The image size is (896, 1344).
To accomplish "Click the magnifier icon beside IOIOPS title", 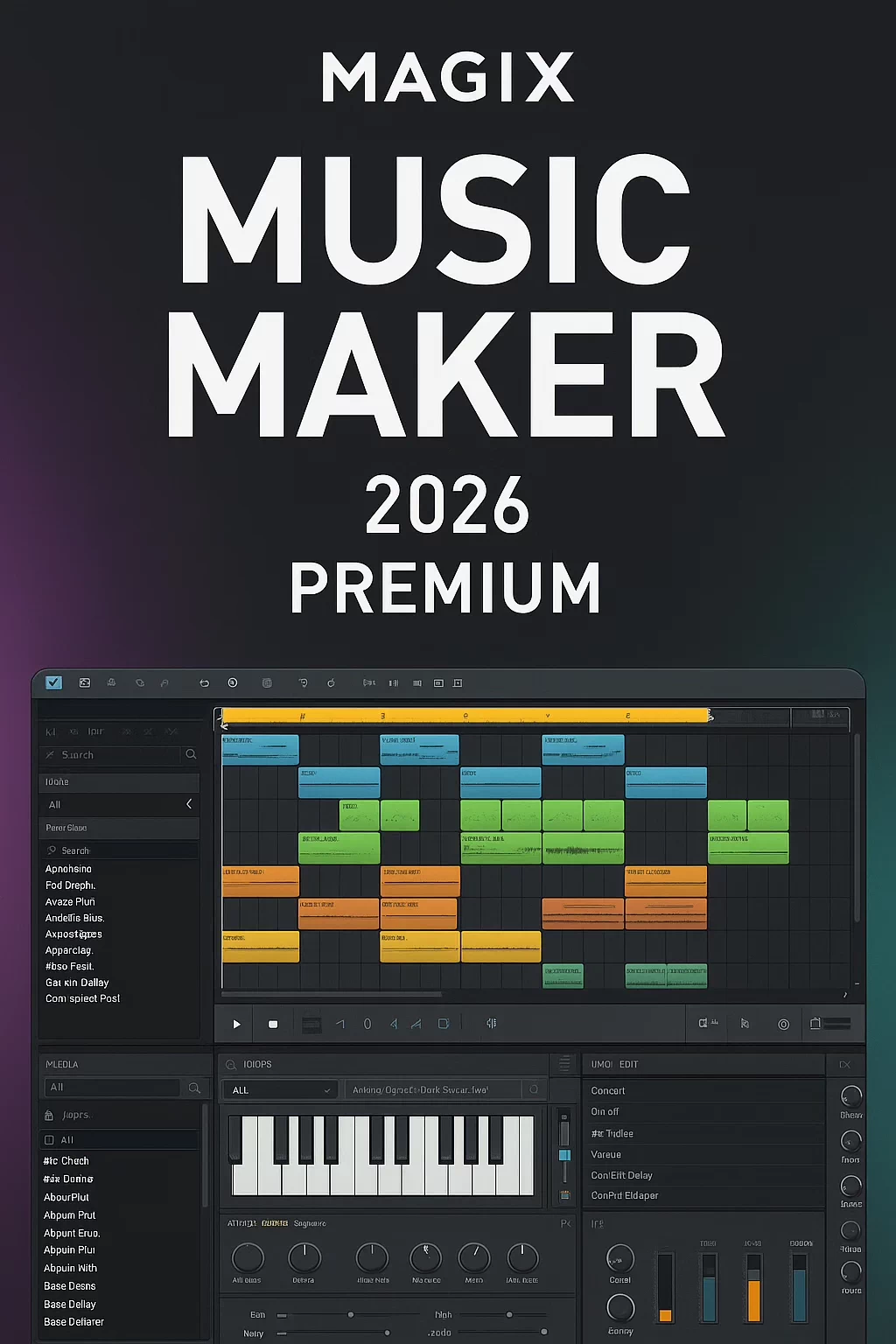I will [231, 1065].
